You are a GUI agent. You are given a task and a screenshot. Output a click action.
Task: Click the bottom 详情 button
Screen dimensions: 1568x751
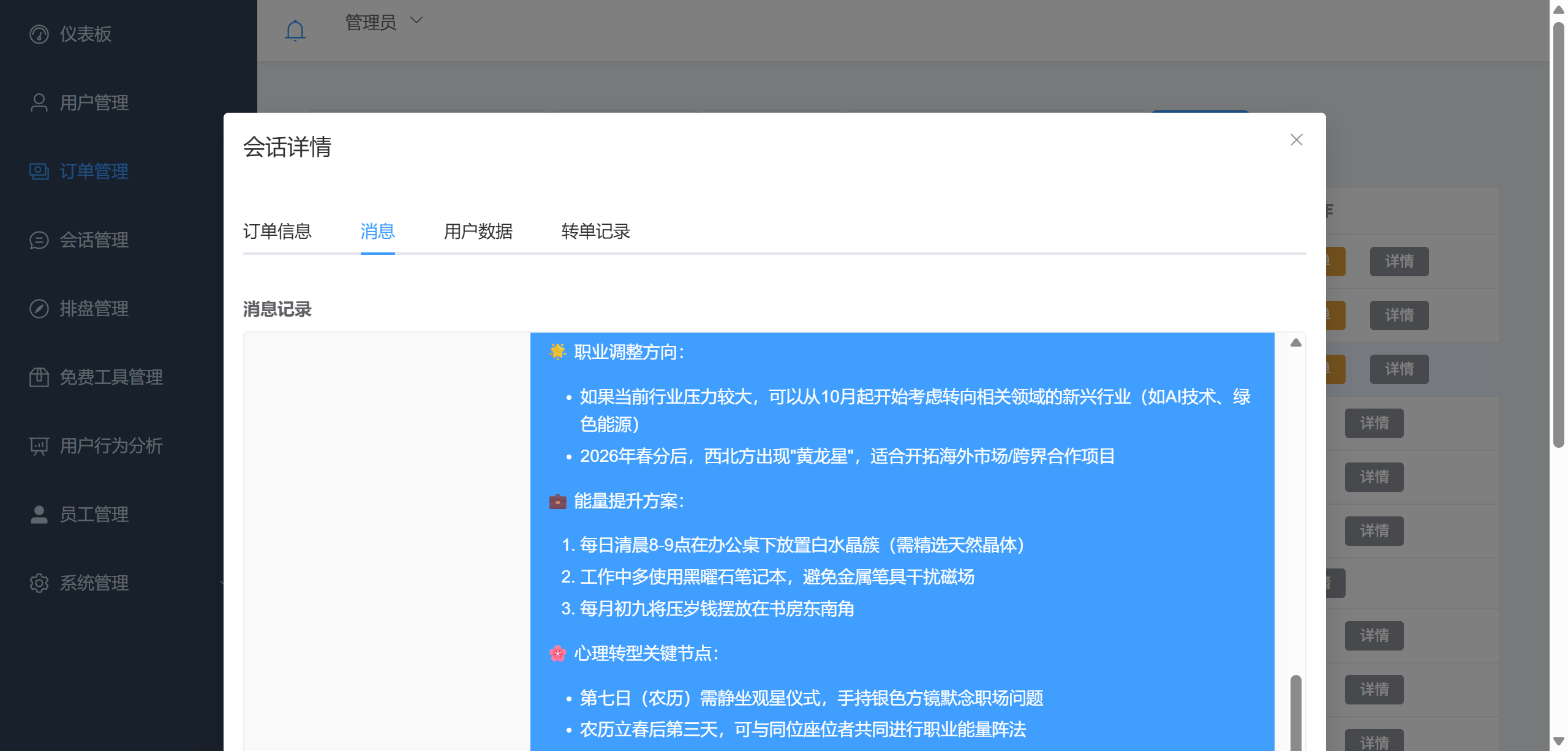1374,742
